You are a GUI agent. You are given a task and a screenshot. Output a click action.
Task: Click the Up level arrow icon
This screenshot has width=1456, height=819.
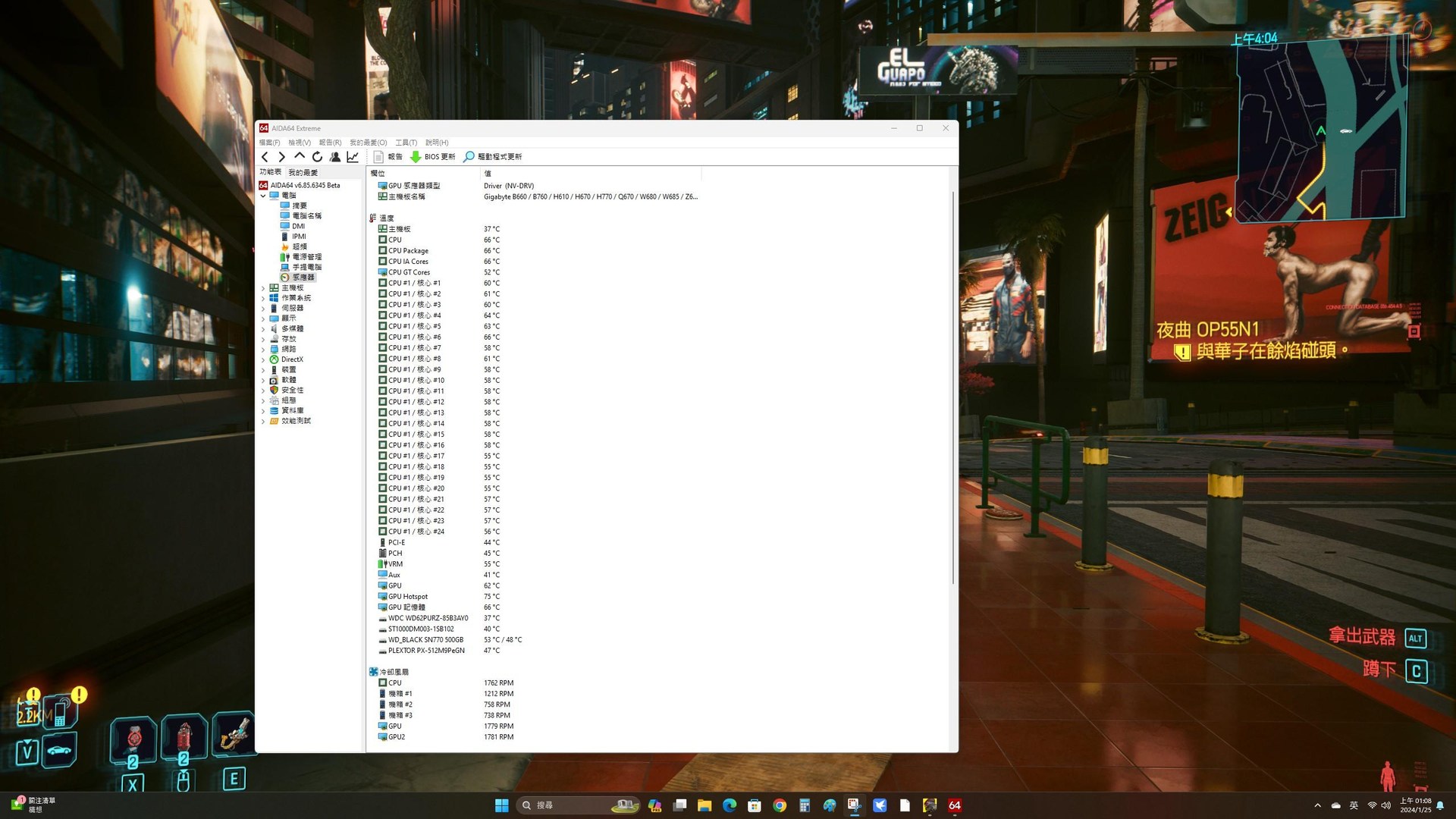point(300,157)
